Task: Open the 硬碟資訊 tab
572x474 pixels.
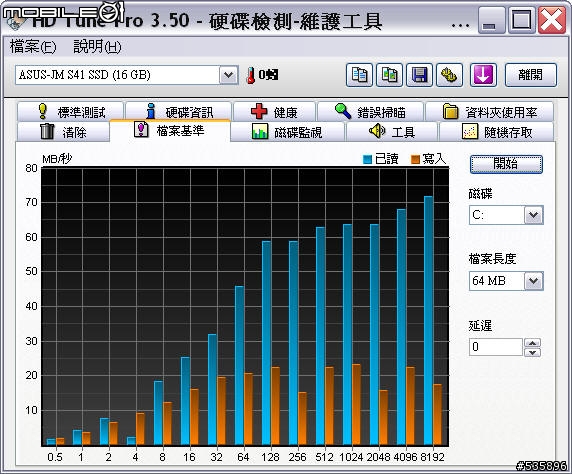Action: click(178, 112)
